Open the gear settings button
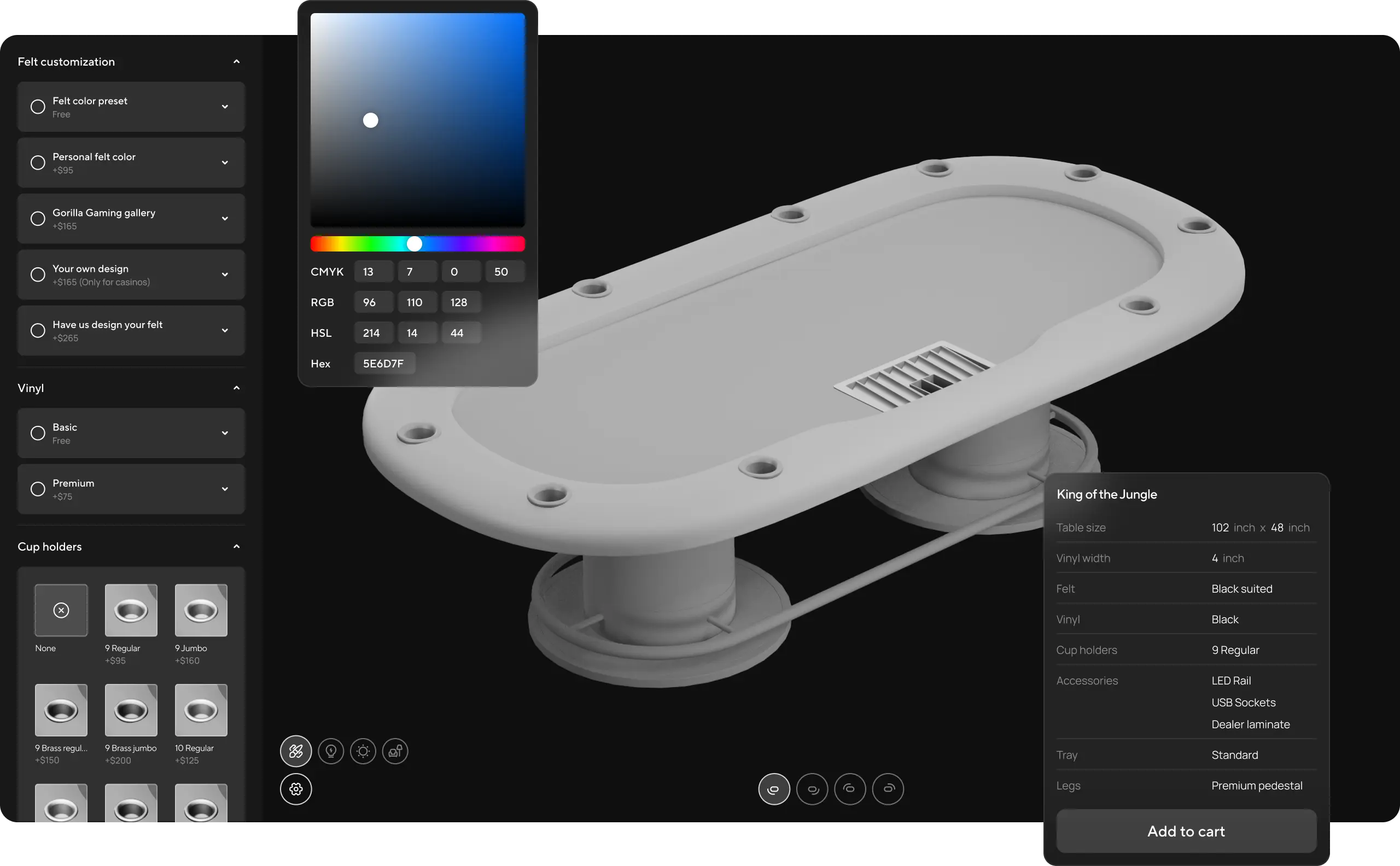 (x=295, y=789)
